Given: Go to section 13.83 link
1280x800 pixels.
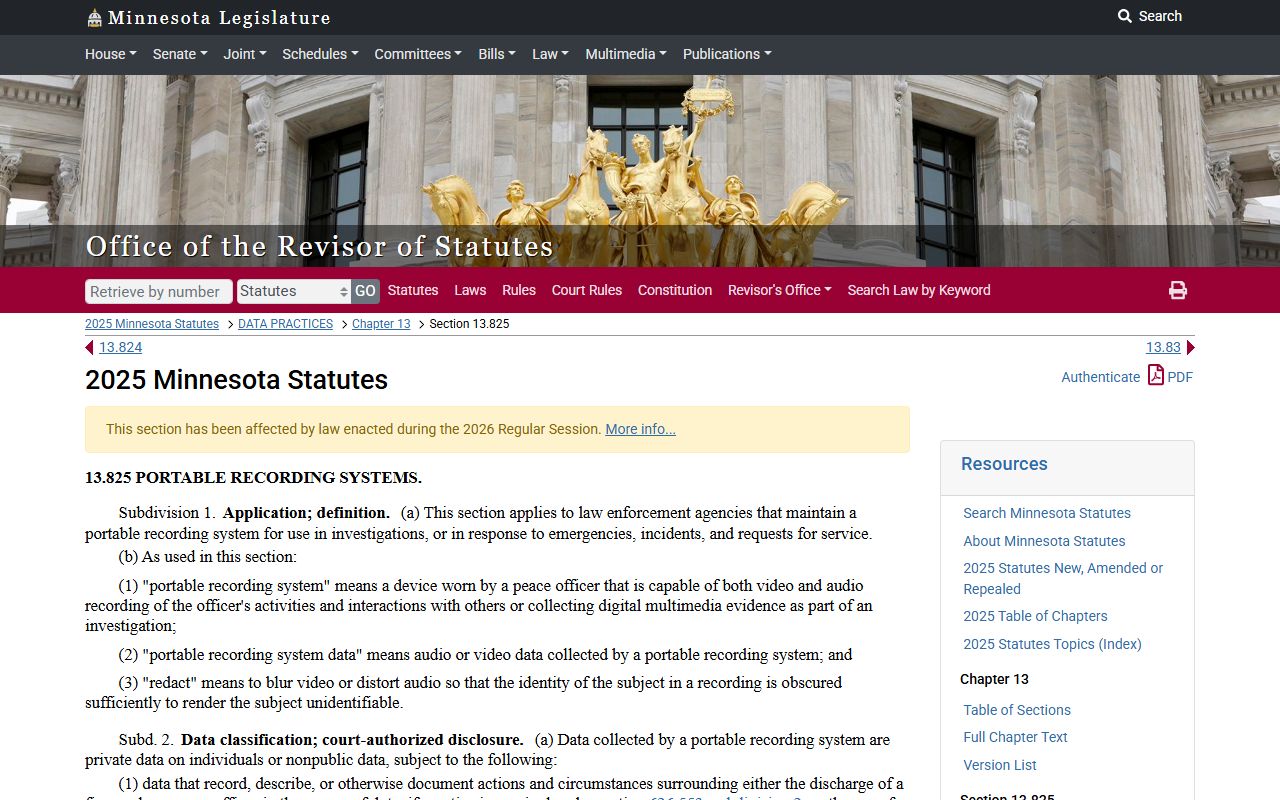Looking at the screenshot, I should point(1163,347).
